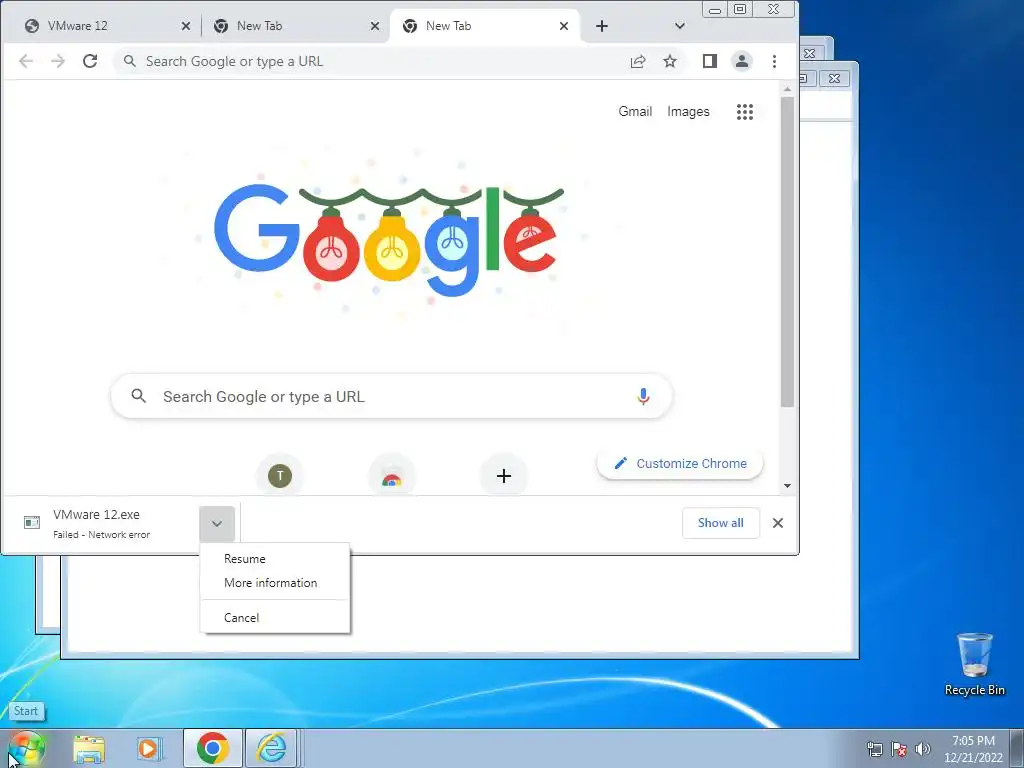1024x768 pixels.
Task: Click the network tray icon
Action: click(874, 749)
